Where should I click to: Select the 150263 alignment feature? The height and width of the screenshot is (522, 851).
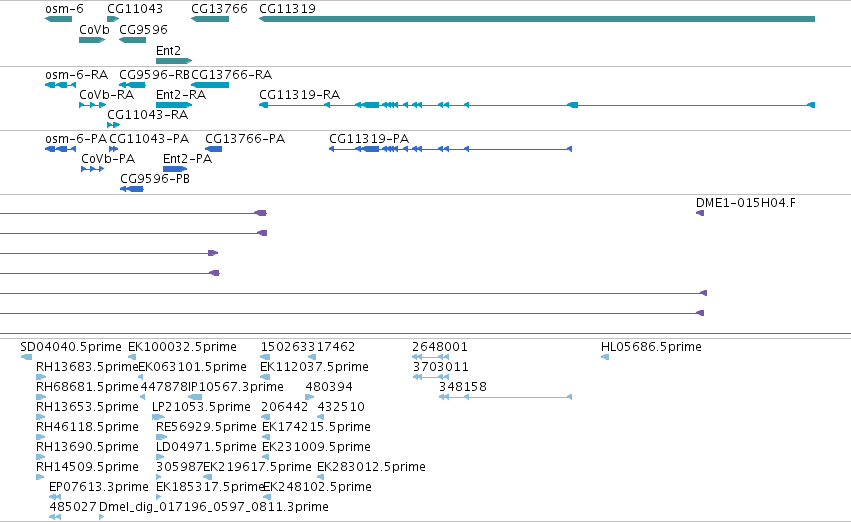coord(265,357)
